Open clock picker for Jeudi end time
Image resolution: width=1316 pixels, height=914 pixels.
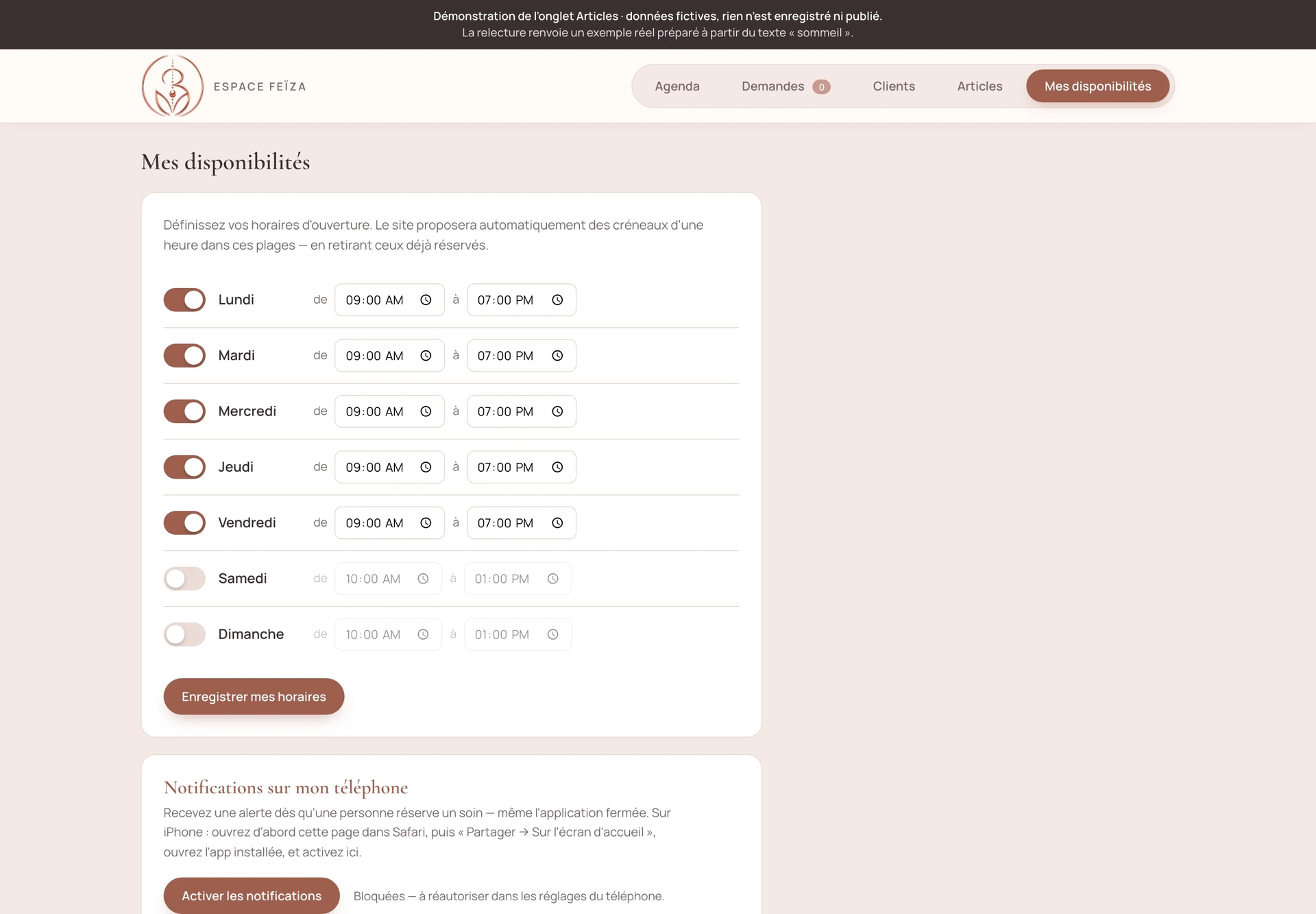tap(557, 467)
